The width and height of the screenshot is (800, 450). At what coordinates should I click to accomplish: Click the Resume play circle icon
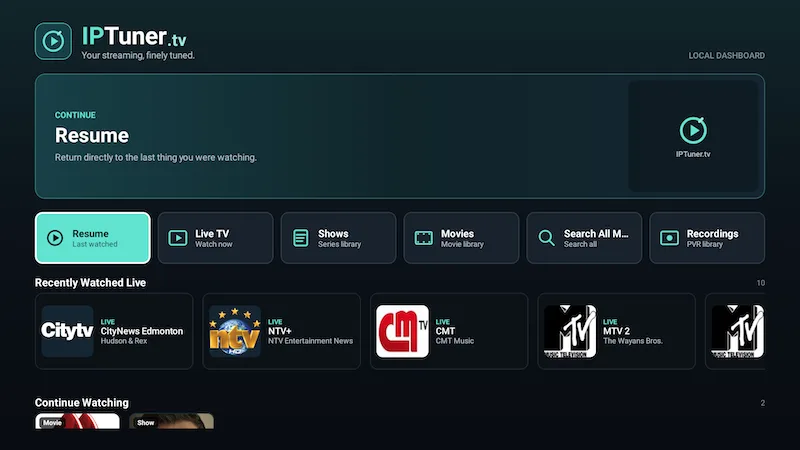click(55, 238)
